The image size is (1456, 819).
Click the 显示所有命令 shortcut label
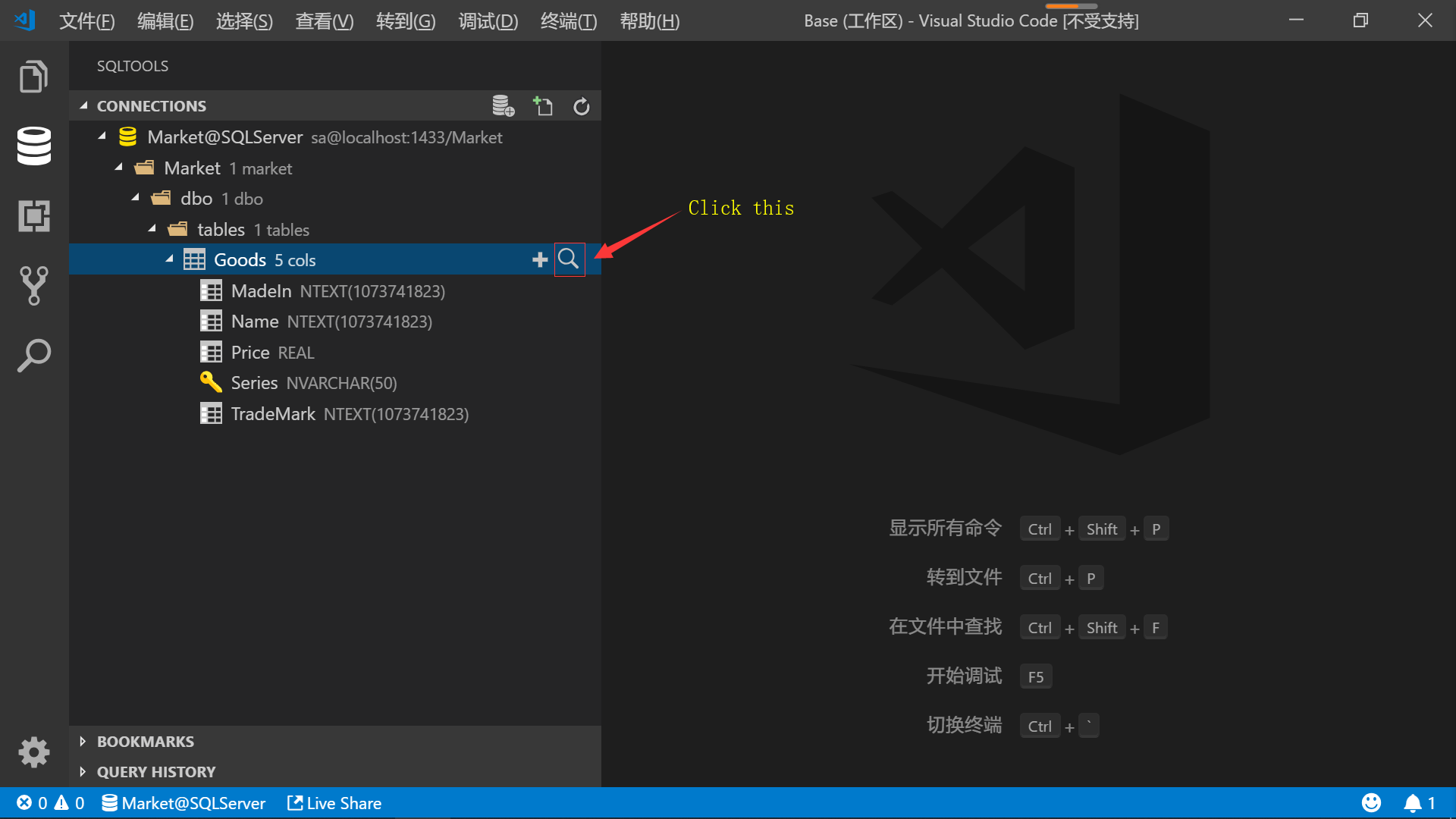click(945, 528)
